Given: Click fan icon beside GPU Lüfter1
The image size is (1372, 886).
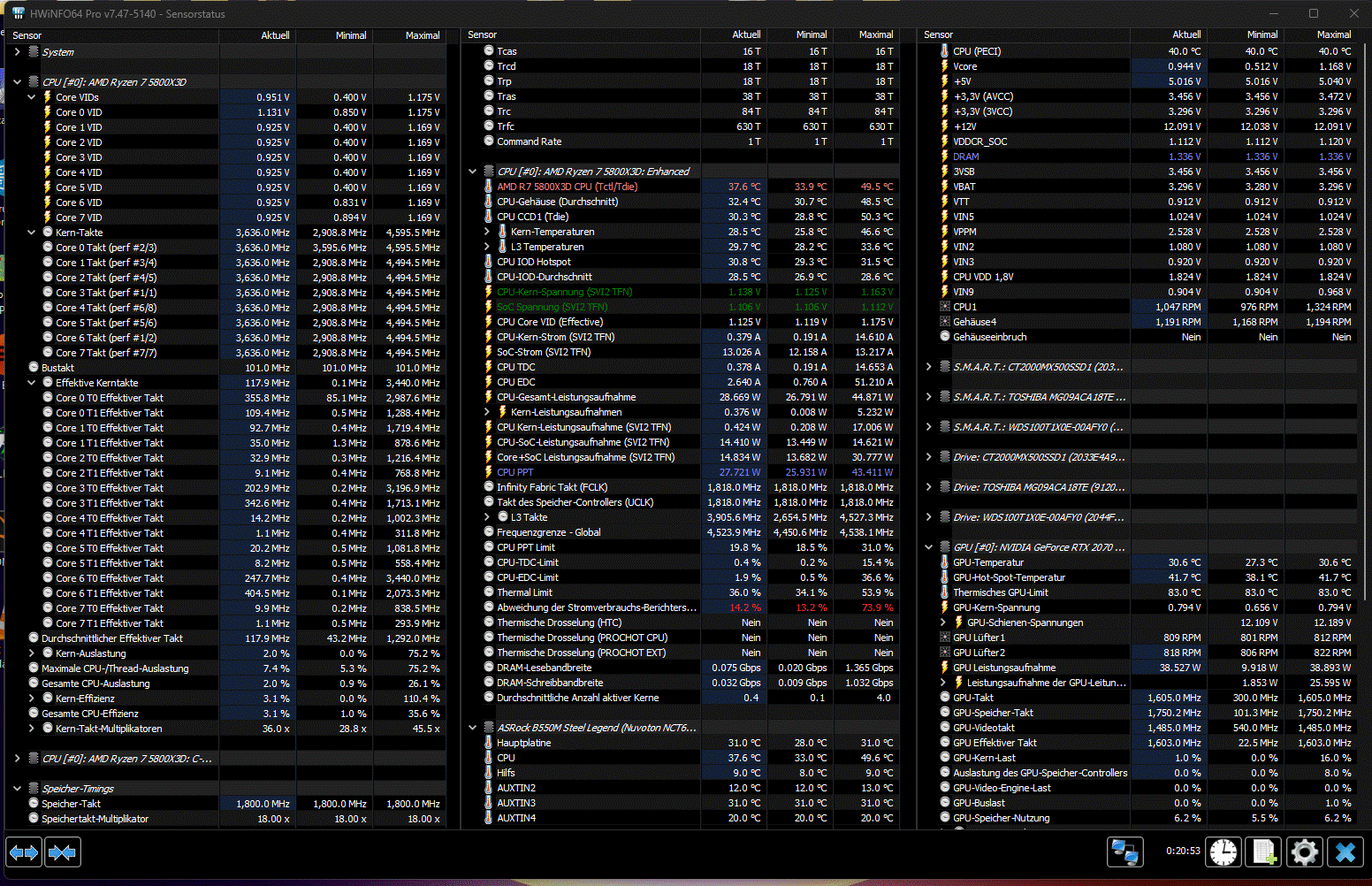Looking at the screenshot, I should click(x=945, y=638).
